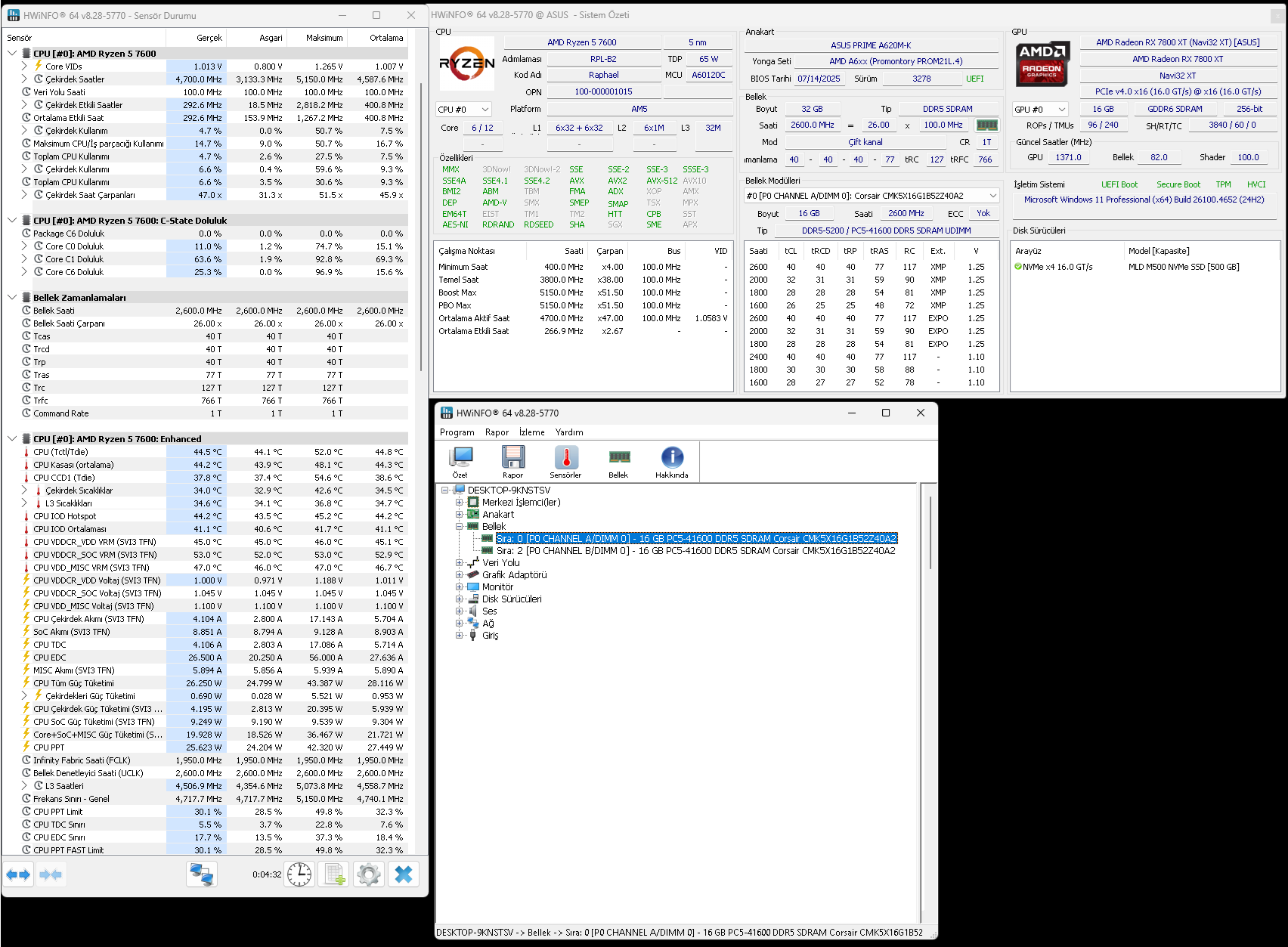Click the Veri Yolu bus tree icon
Viewport: 1288px width, 947px height.
pos(473,562)
